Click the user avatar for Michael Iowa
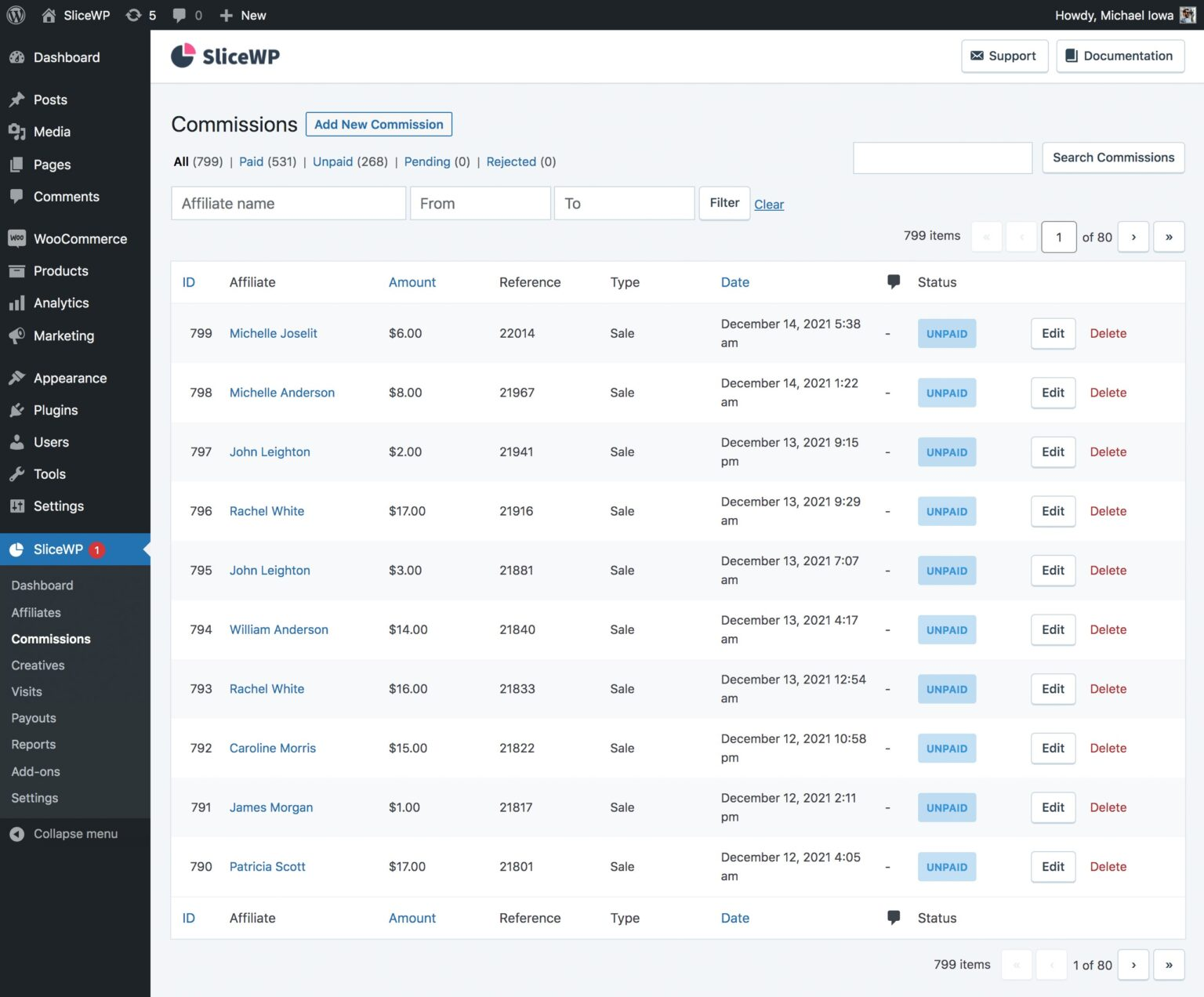The height and width of the screenshot is (997, 1204). pos(1188,15)
